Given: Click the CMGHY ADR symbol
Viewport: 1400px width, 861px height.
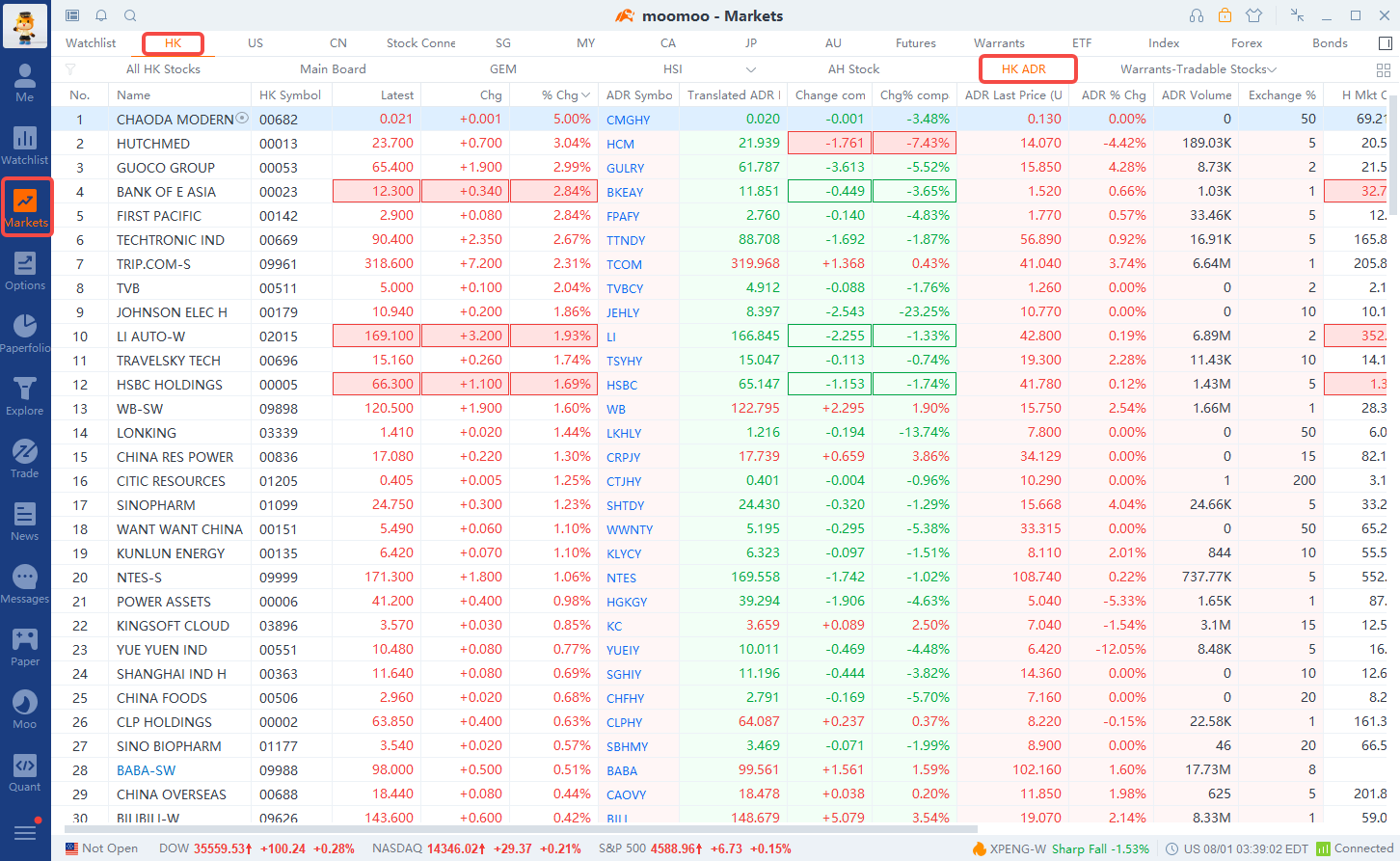Looking at the screenshot, I should click(x=628, y=120).
